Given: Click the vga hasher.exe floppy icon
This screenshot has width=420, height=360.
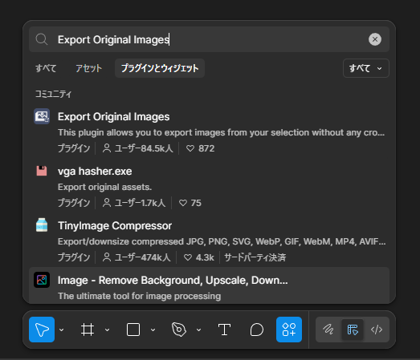Looking at the screenshot, I should click(x=42, y=171).
